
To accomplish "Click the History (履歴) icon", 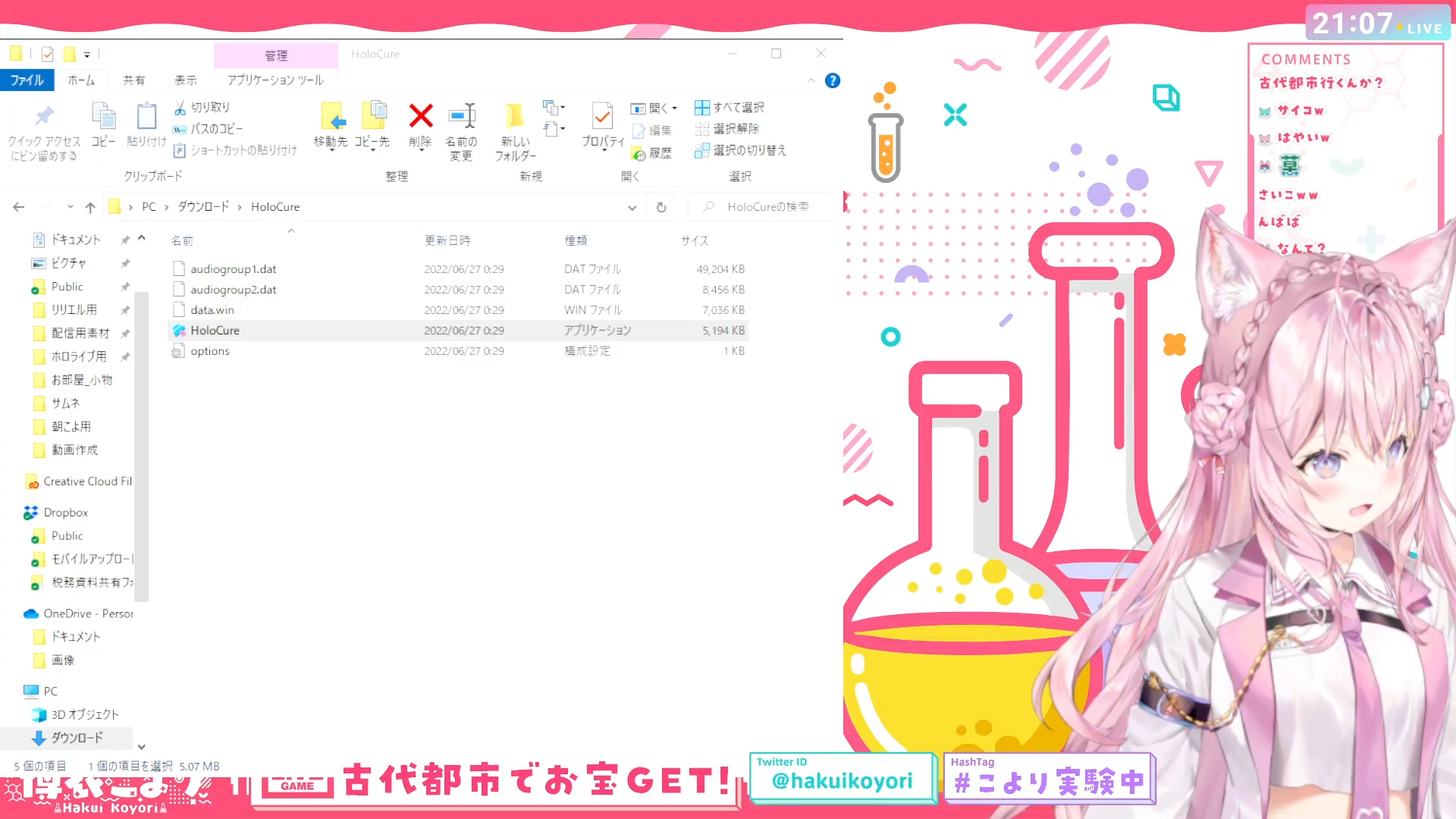I will 639,153.
